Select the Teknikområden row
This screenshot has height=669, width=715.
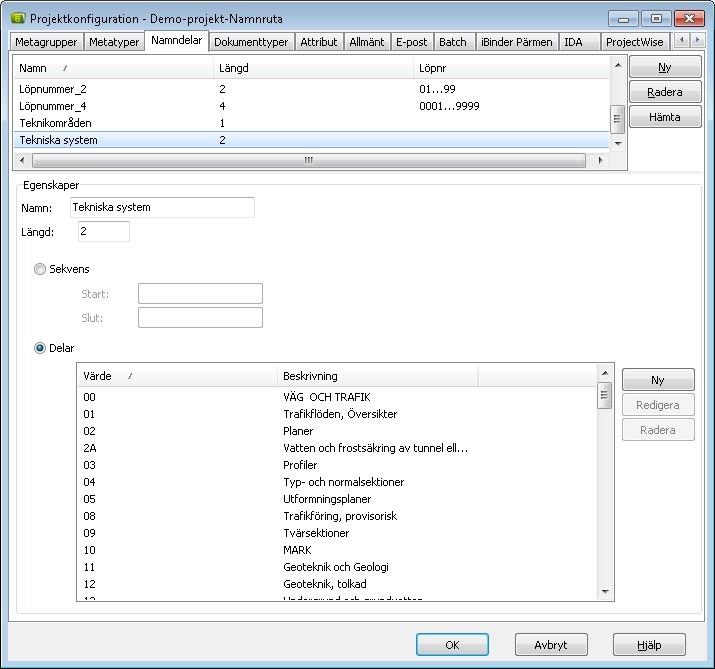coord(311,123)
